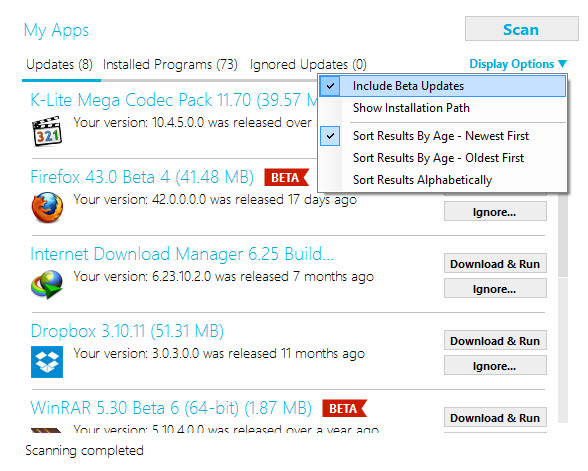Download & Run Internet Download Manager update

click(495, 264)
